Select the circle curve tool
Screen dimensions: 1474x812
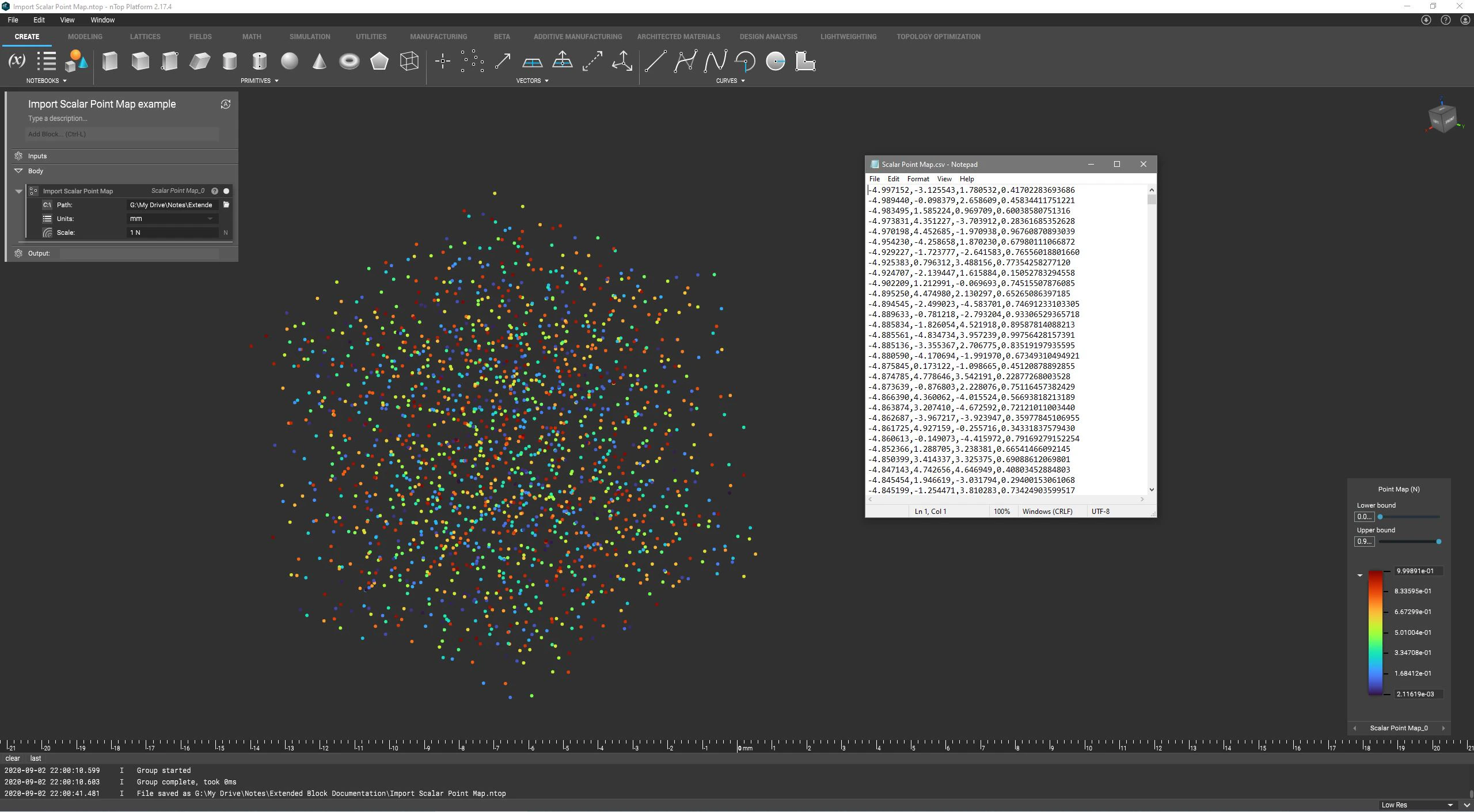(x=776, y=61)
